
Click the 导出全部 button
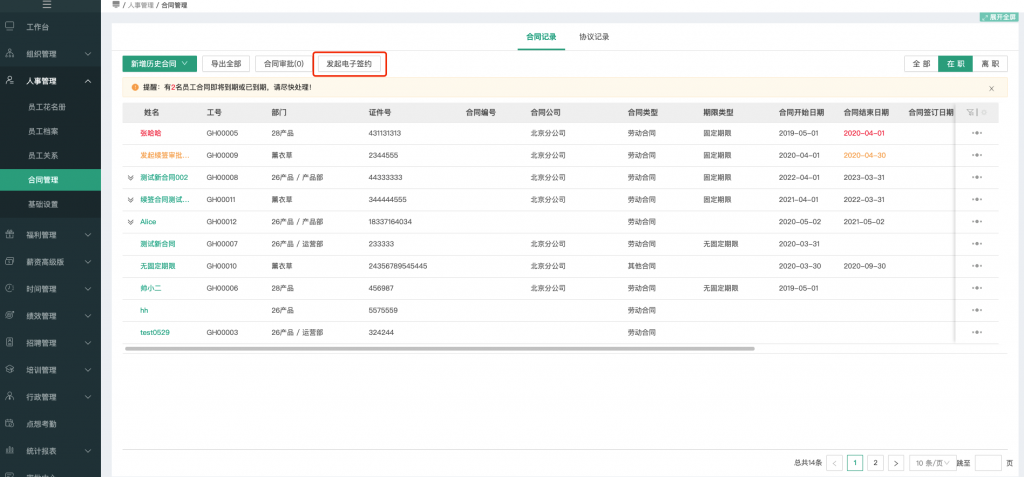tap(226, 63)
